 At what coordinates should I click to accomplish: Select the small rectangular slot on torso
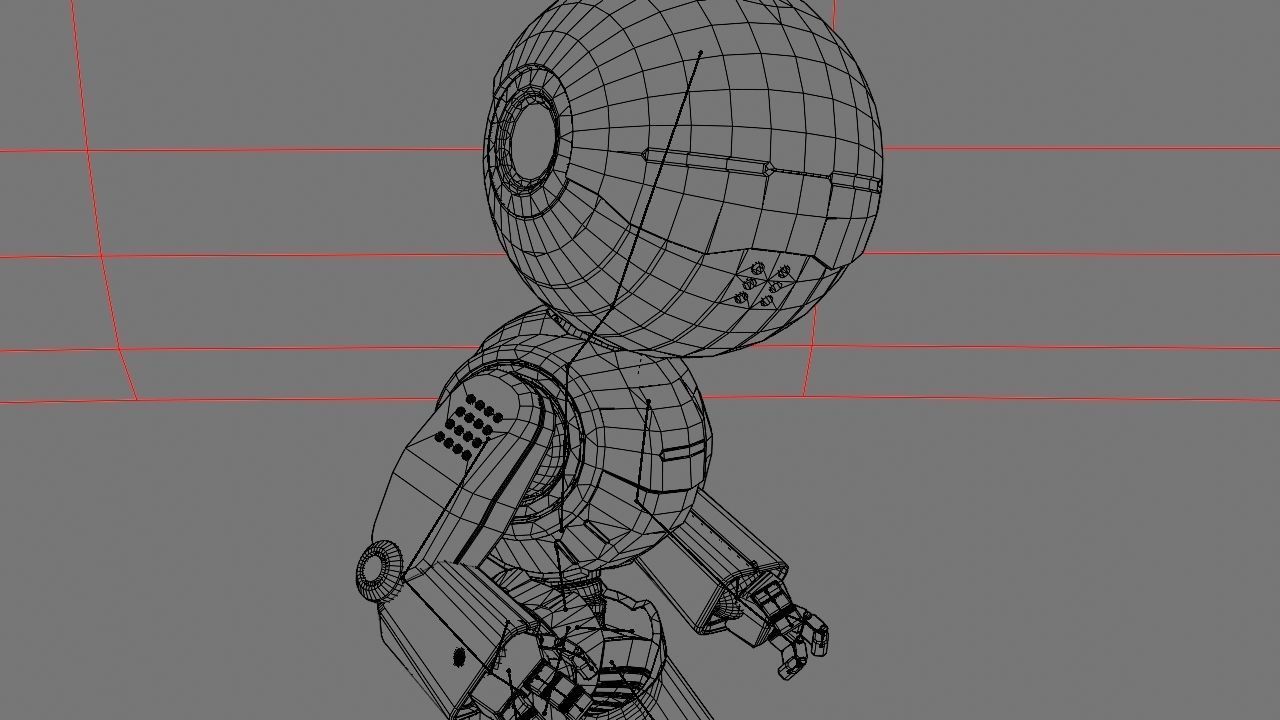[682, 453]
